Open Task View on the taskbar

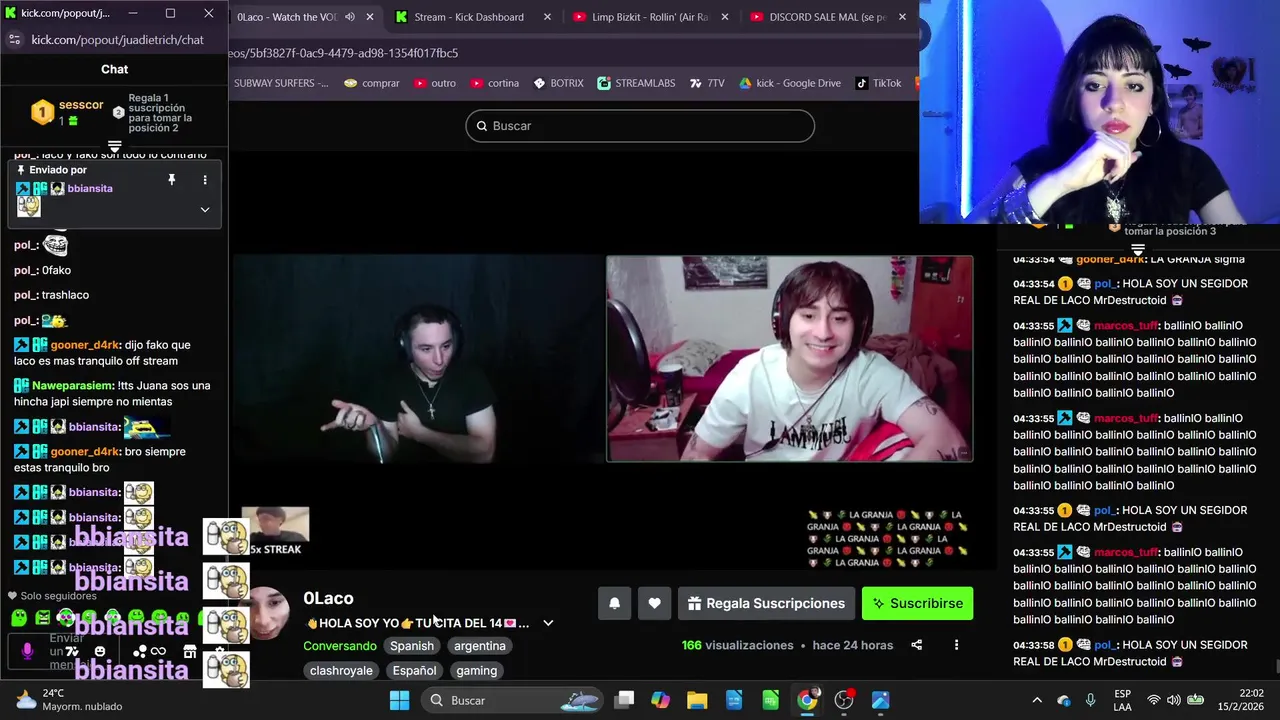(x=624, y=700)
